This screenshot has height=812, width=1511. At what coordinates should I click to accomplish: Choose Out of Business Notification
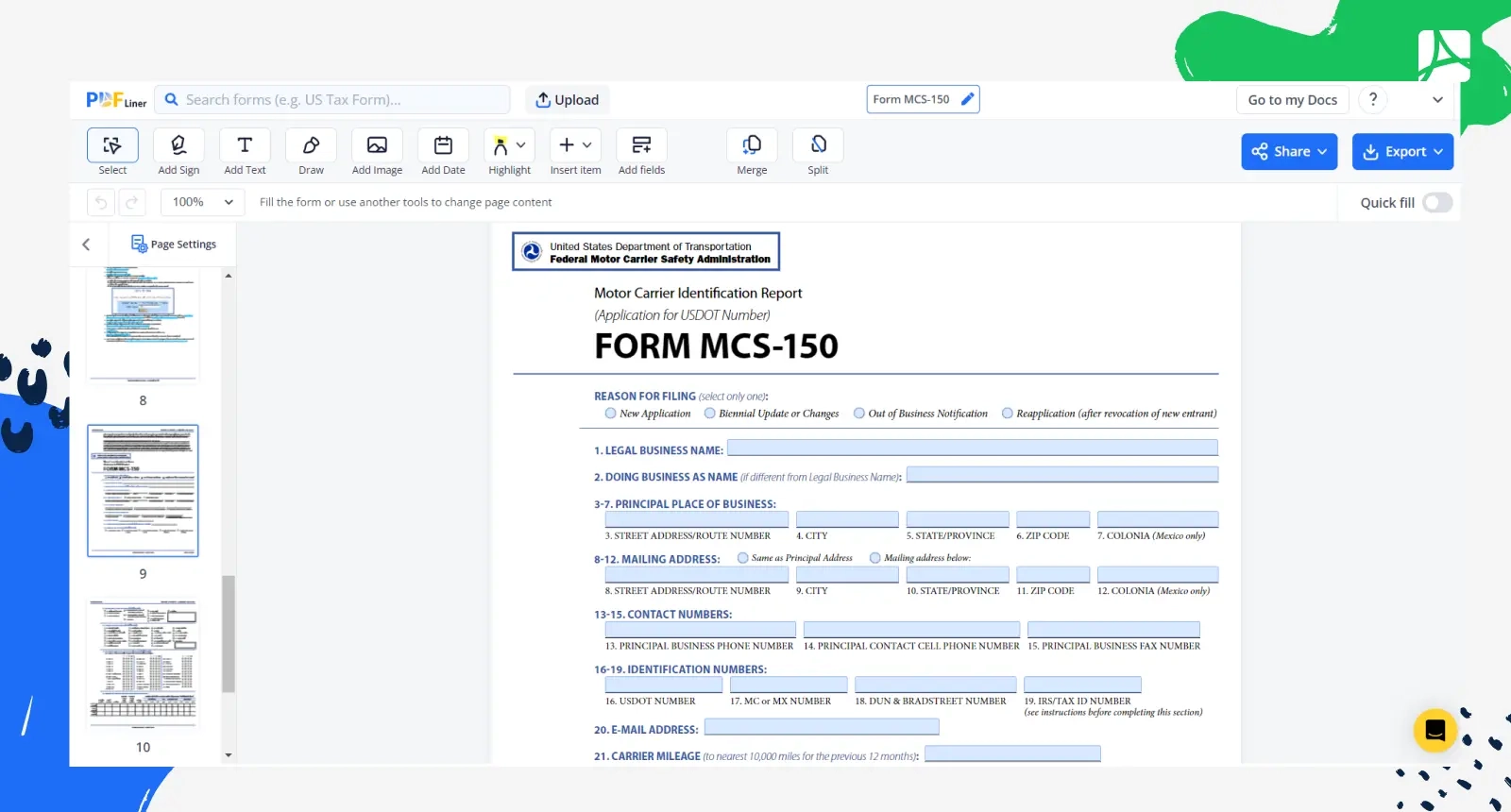click(x=858, y=414)
